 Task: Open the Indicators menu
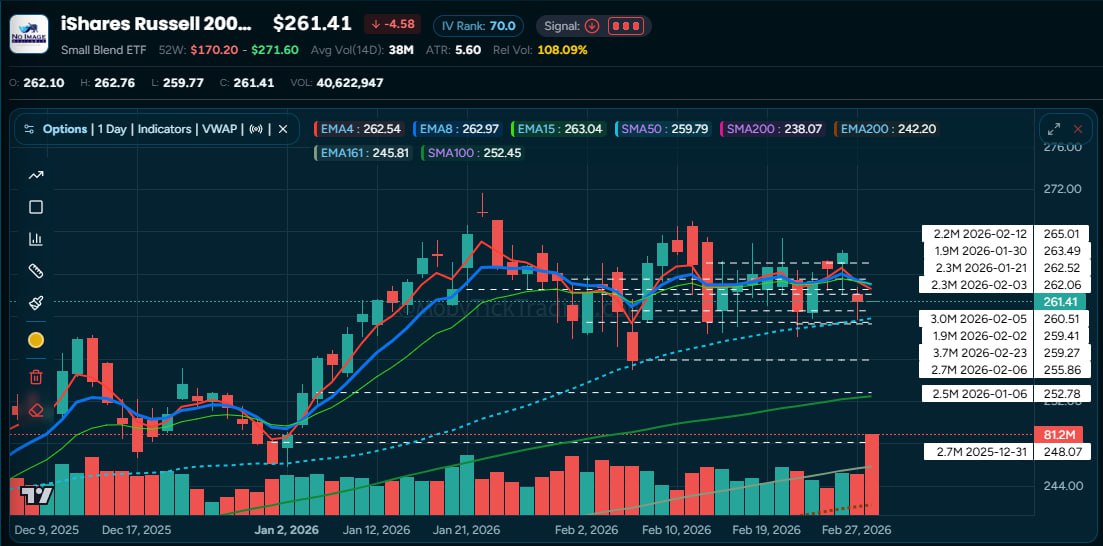point(165,129)
